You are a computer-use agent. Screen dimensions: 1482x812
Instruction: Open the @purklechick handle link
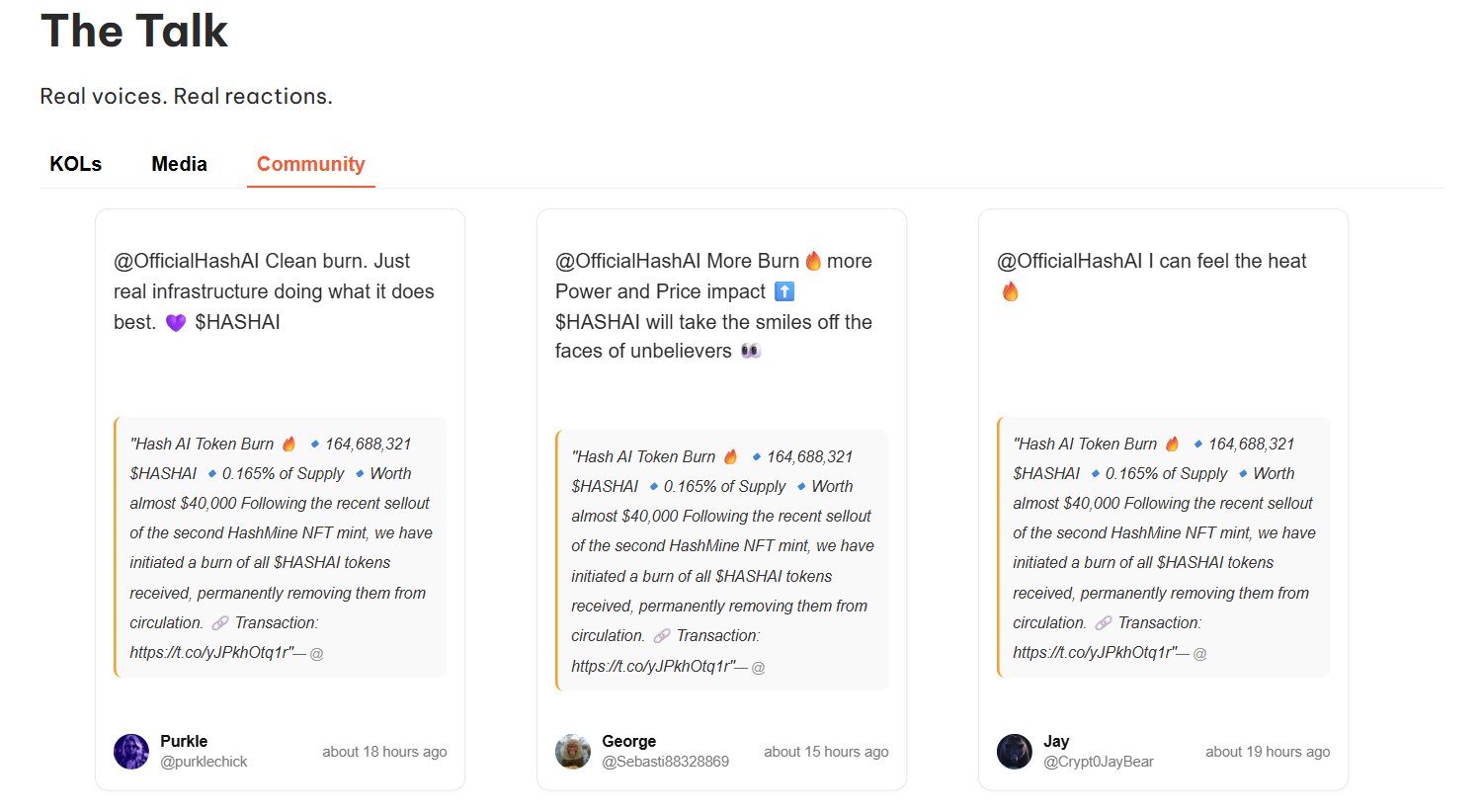(x=204, y=762)
